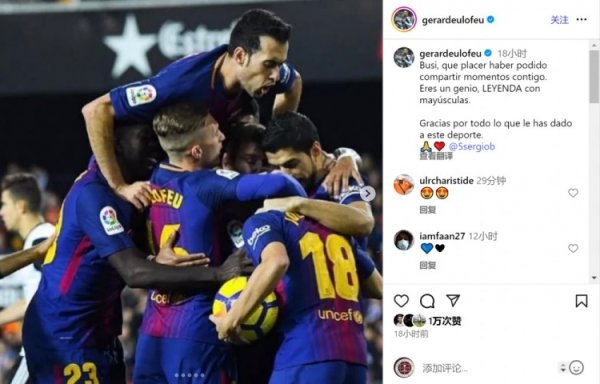
Task: Open comments with the speech bubble icon
Action: tap(427, 301)
